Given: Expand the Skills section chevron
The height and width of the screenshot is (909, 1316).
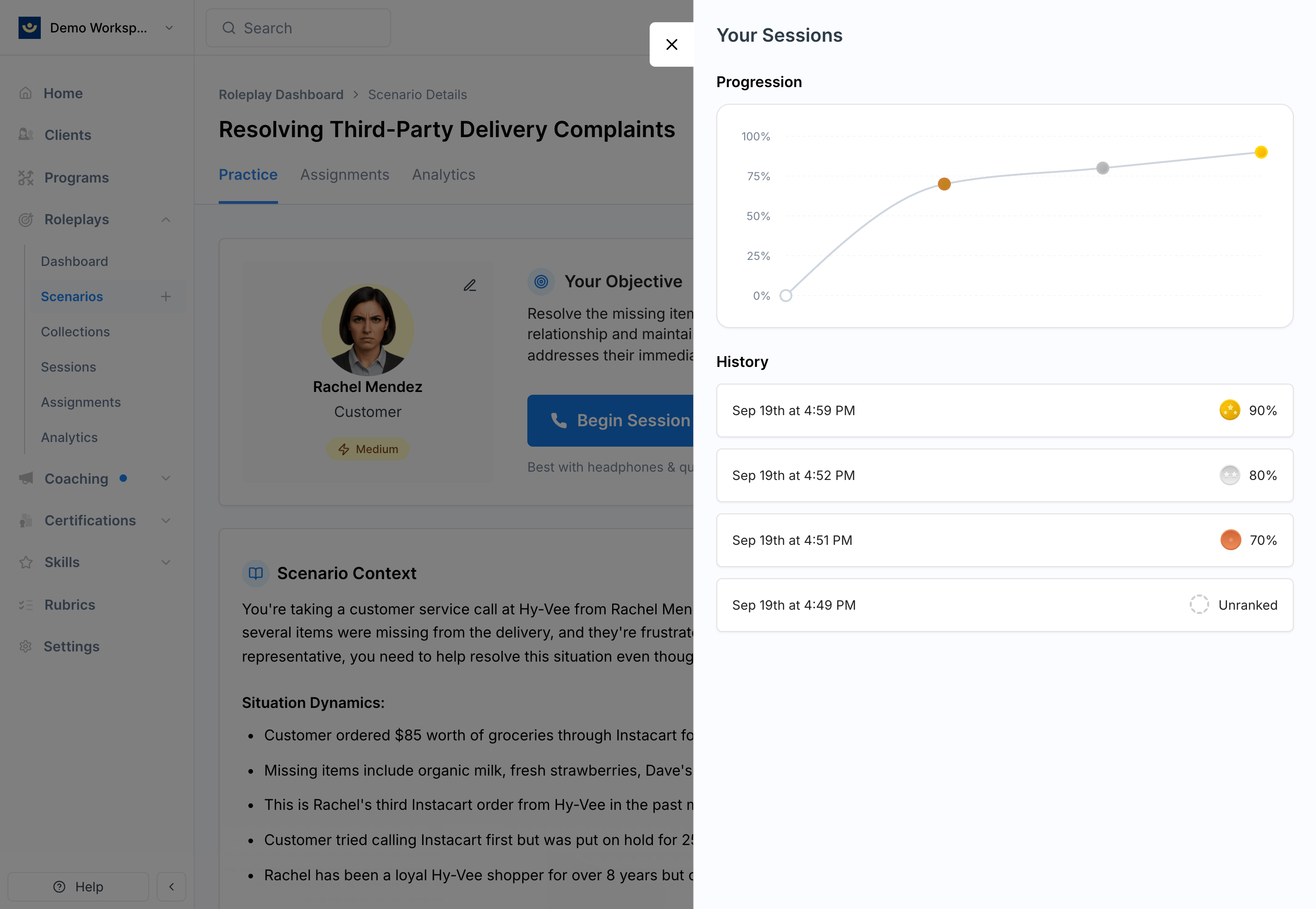Looking at the screenshot, I should (x=166, y=563).
